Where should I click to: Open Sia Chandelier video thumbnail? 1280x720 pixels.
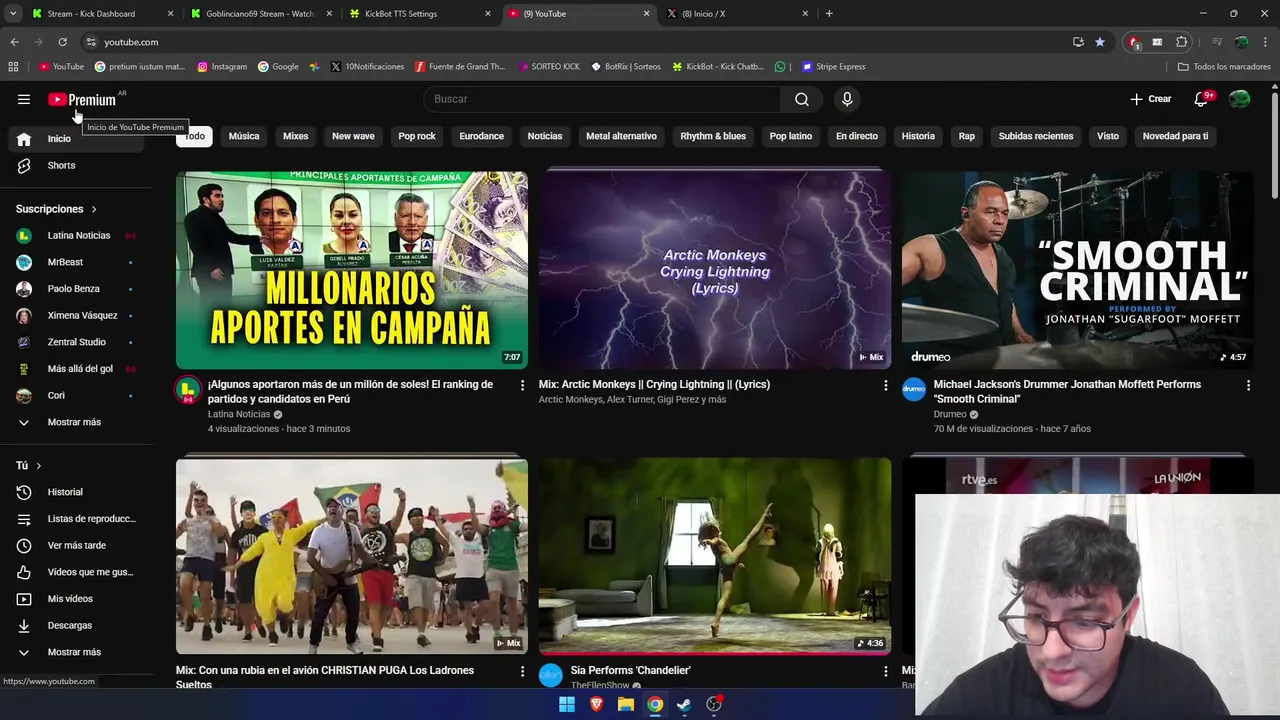coord(715,556)
